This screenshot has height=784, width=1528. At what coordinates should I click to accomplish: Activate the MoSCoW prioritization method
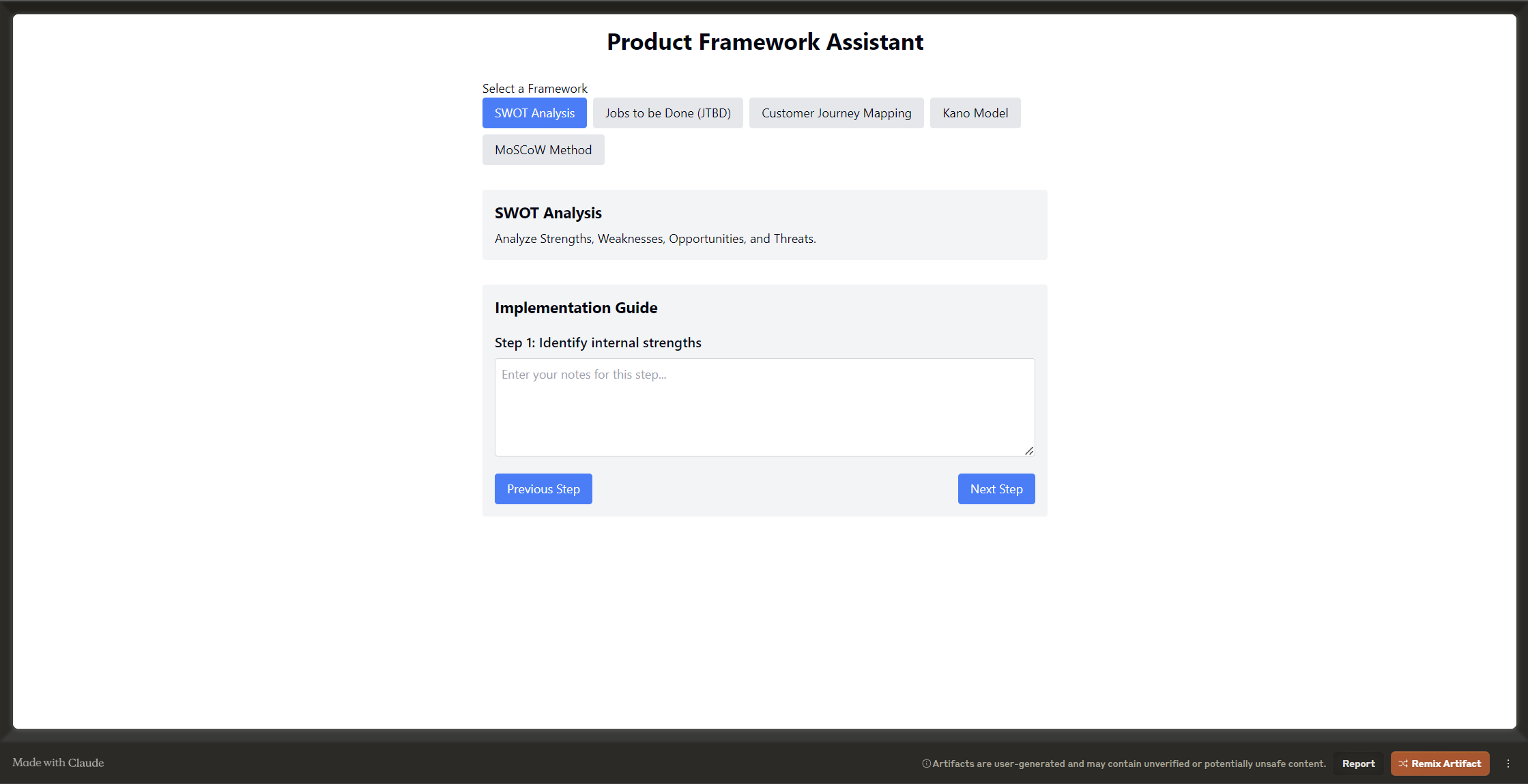click(543, 150)
